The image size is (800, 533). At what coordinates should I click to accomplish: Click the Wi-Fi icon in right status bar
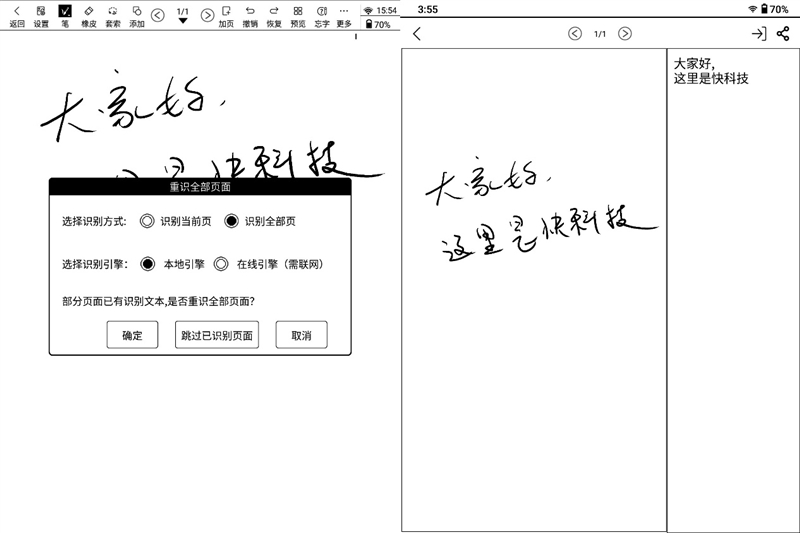[x=753, y=9]
